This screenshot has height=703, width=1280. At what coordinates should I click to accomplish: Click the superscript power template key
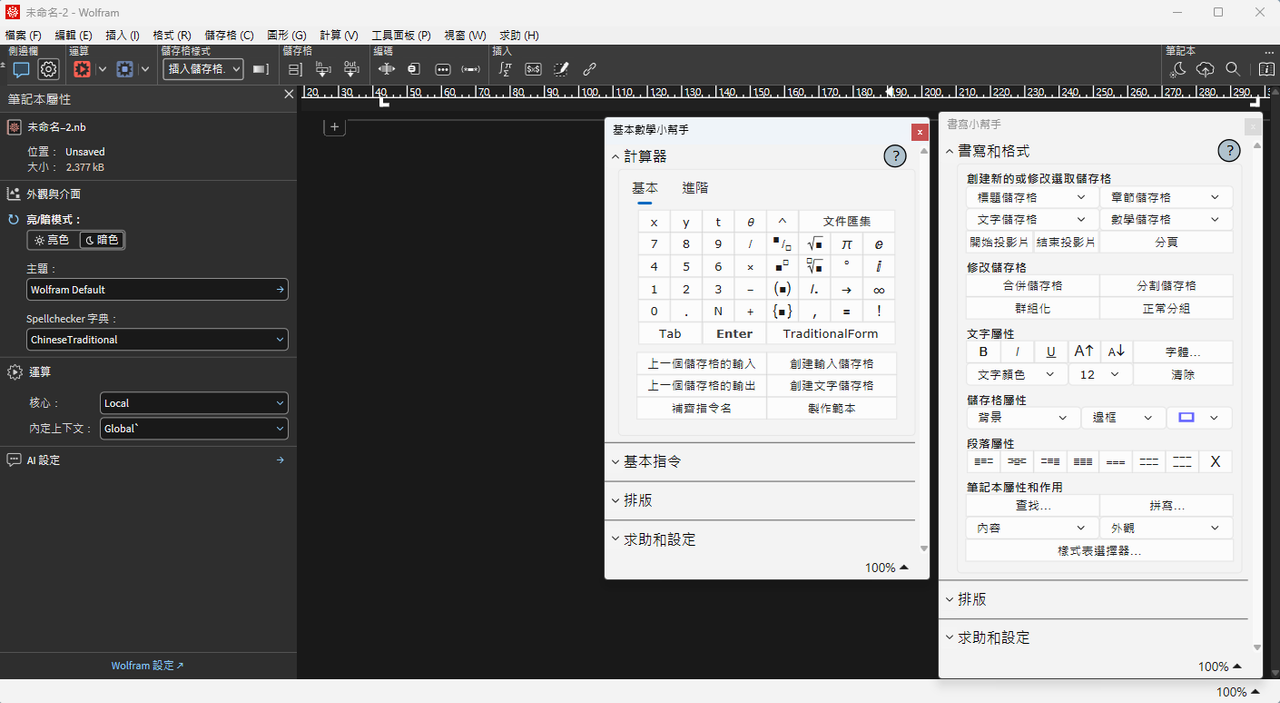pos(783,267)
